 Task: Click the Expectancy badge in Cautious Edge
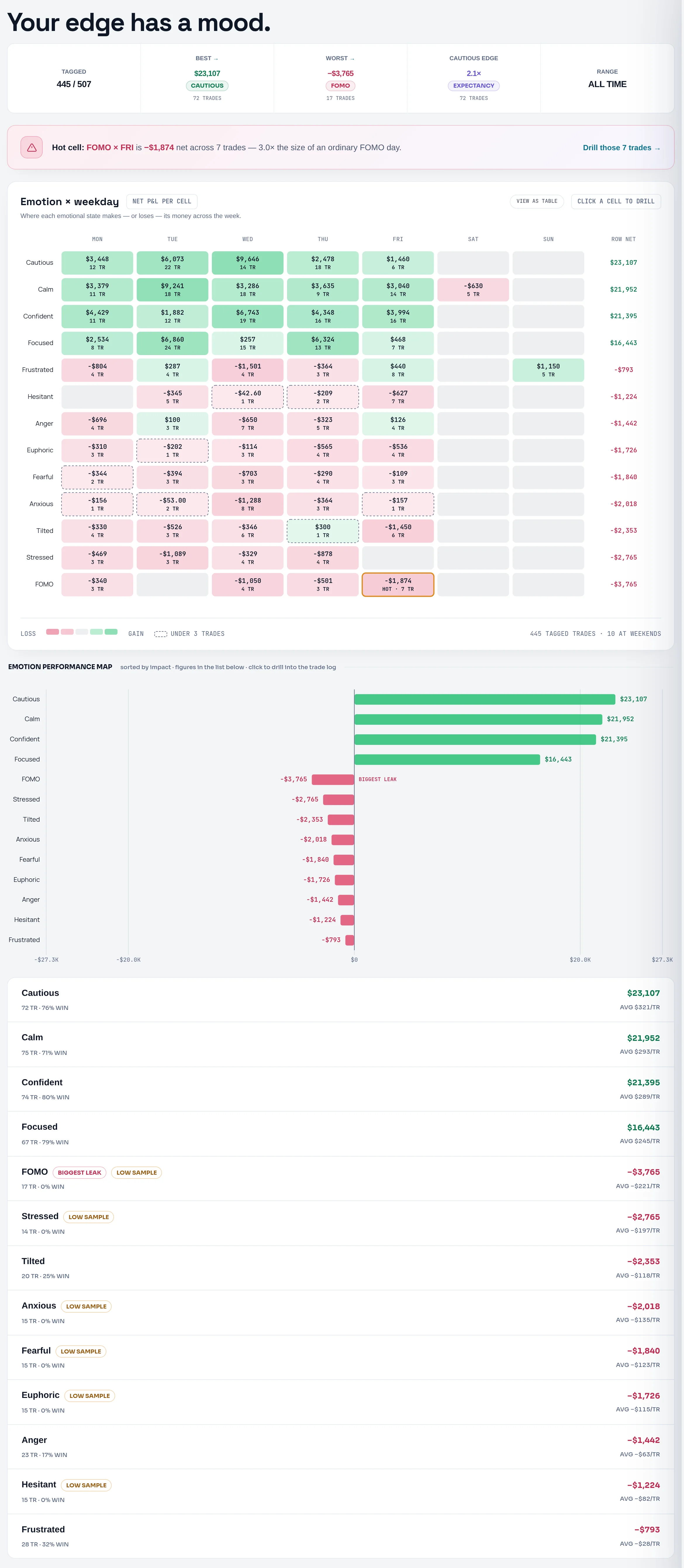point(474,86)
